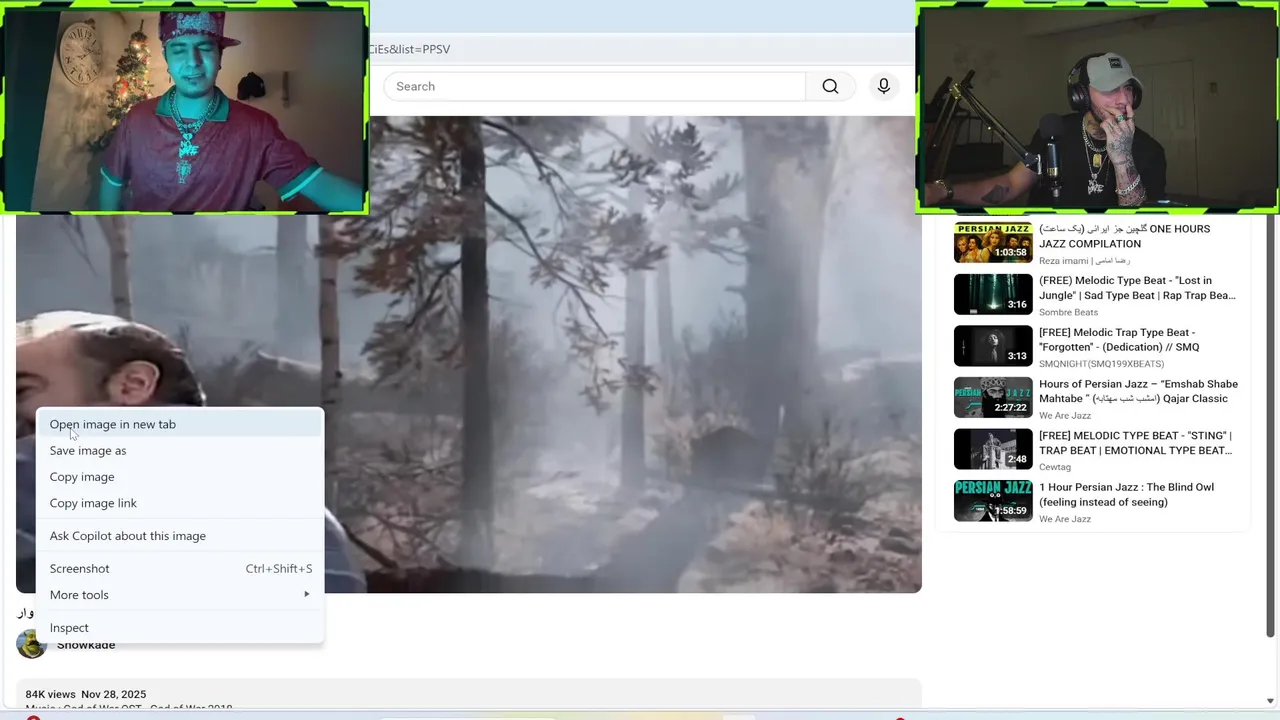Open title 1 Hour Persian Jazz Blind Owl
This screenshot has width=1280, height=720.
(x=1126, y=494)
